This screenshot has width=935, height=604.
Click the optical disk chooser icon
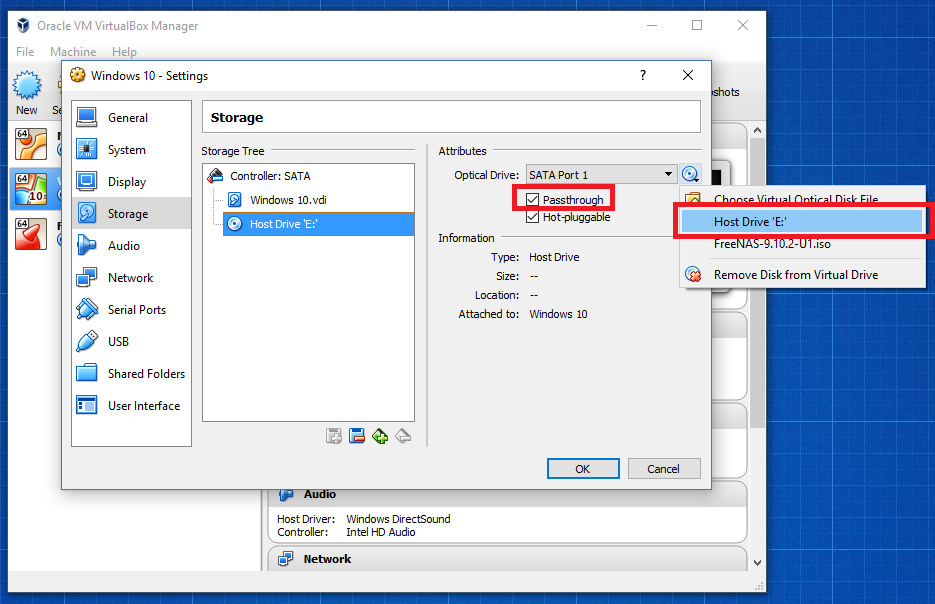(x=691, y=174)
